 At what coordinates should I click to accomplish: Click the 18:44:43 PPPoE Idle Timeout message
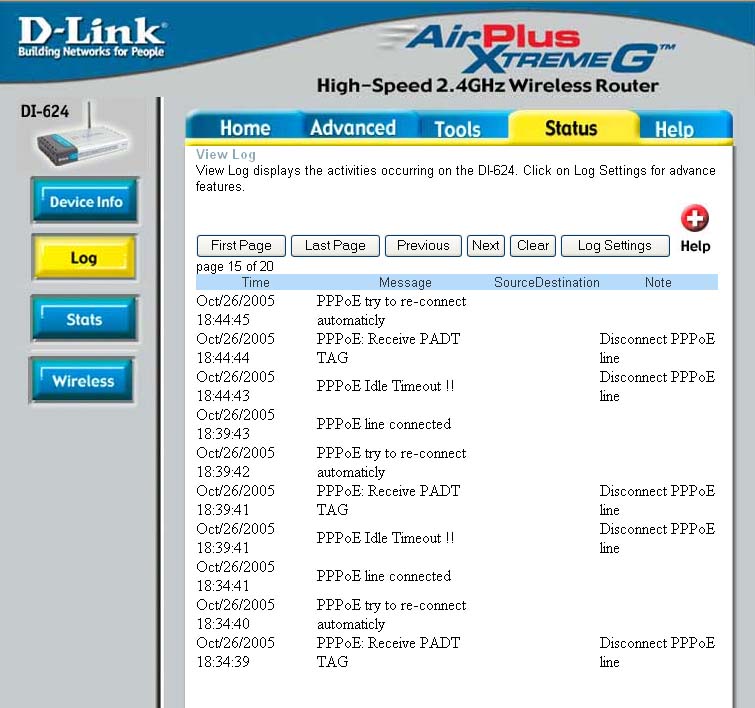[385, 386]
